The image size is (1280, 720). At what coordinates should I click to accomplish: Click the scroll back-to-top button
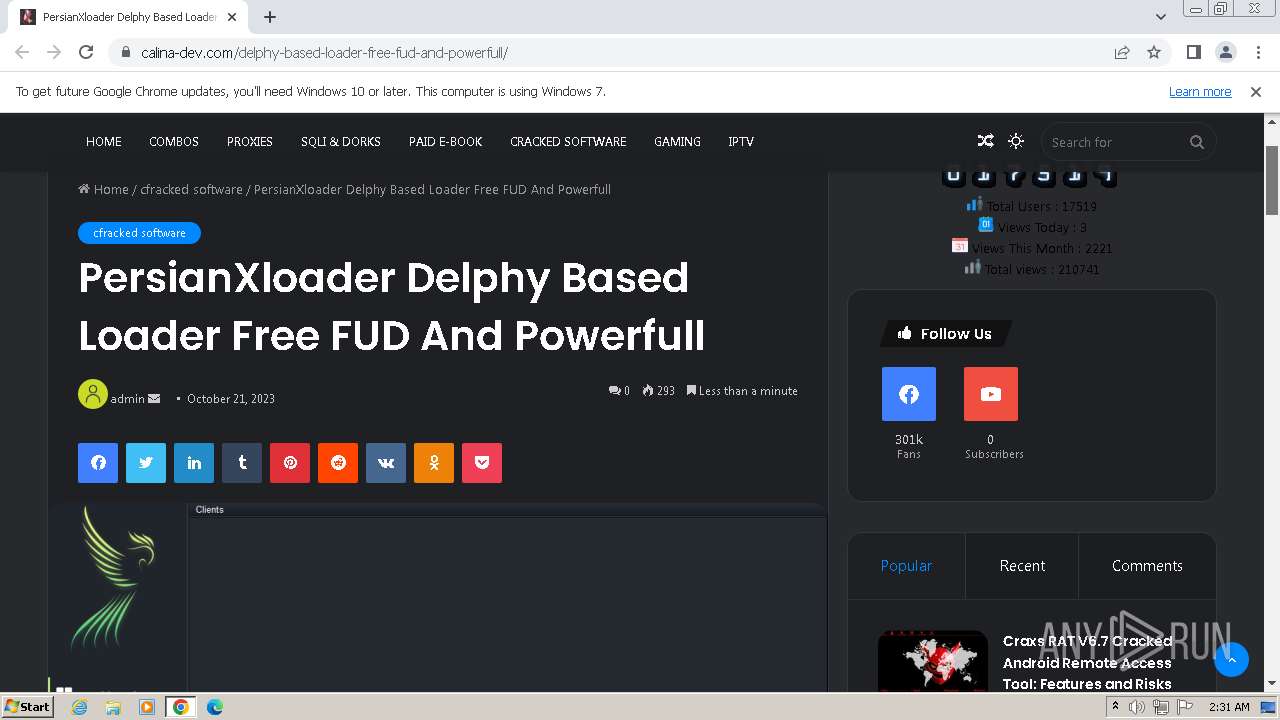(1231, 659)
